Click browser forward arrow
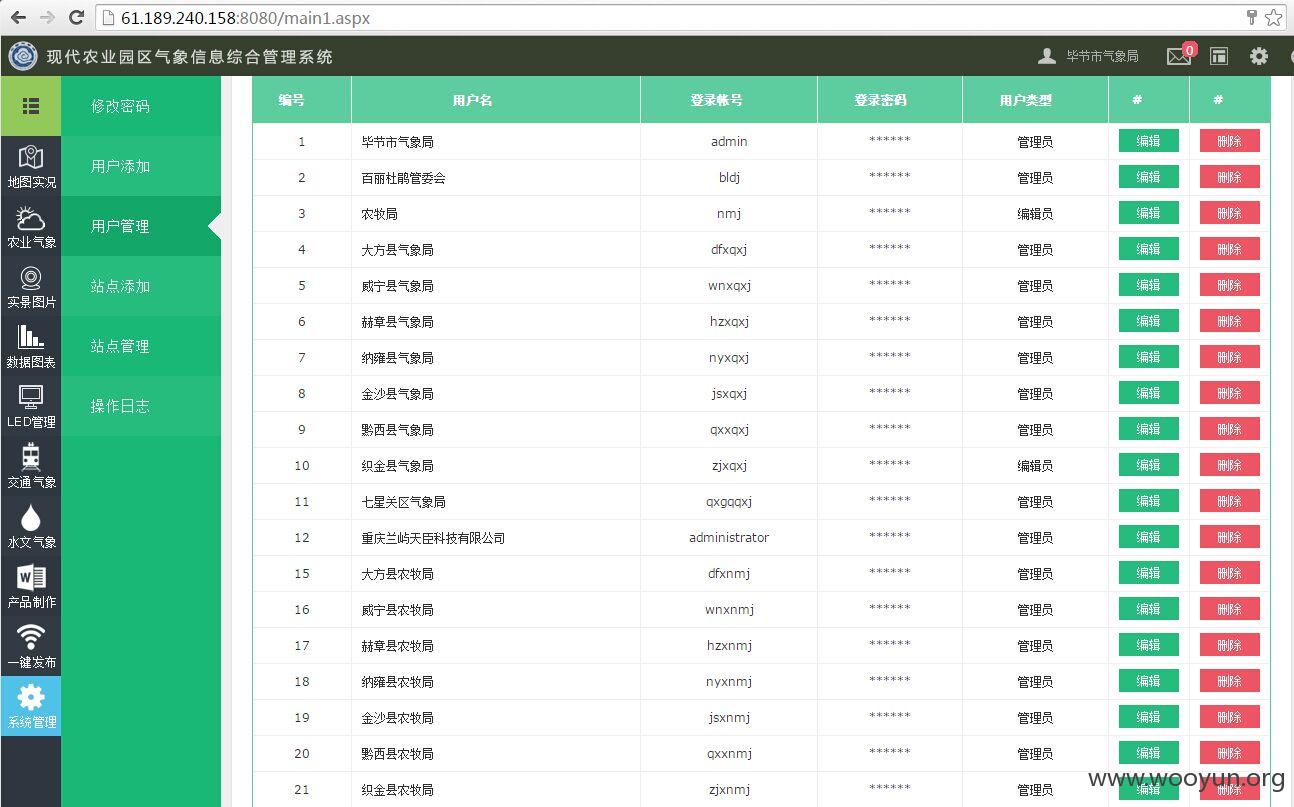 tap(47, 18)
